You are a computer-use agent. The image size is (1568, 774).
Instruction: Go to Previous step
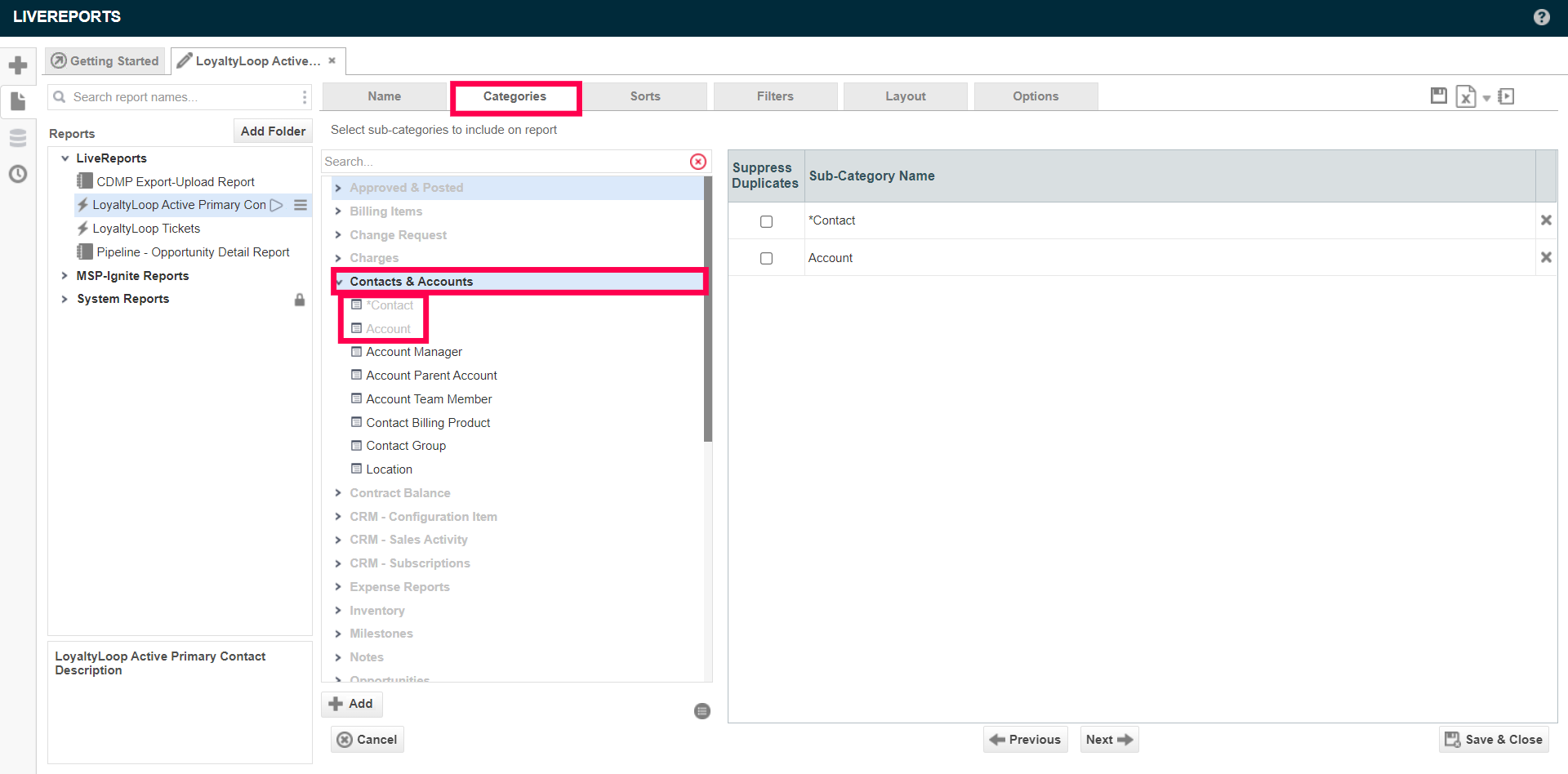pyautogui.click(x=1026, y=740)
